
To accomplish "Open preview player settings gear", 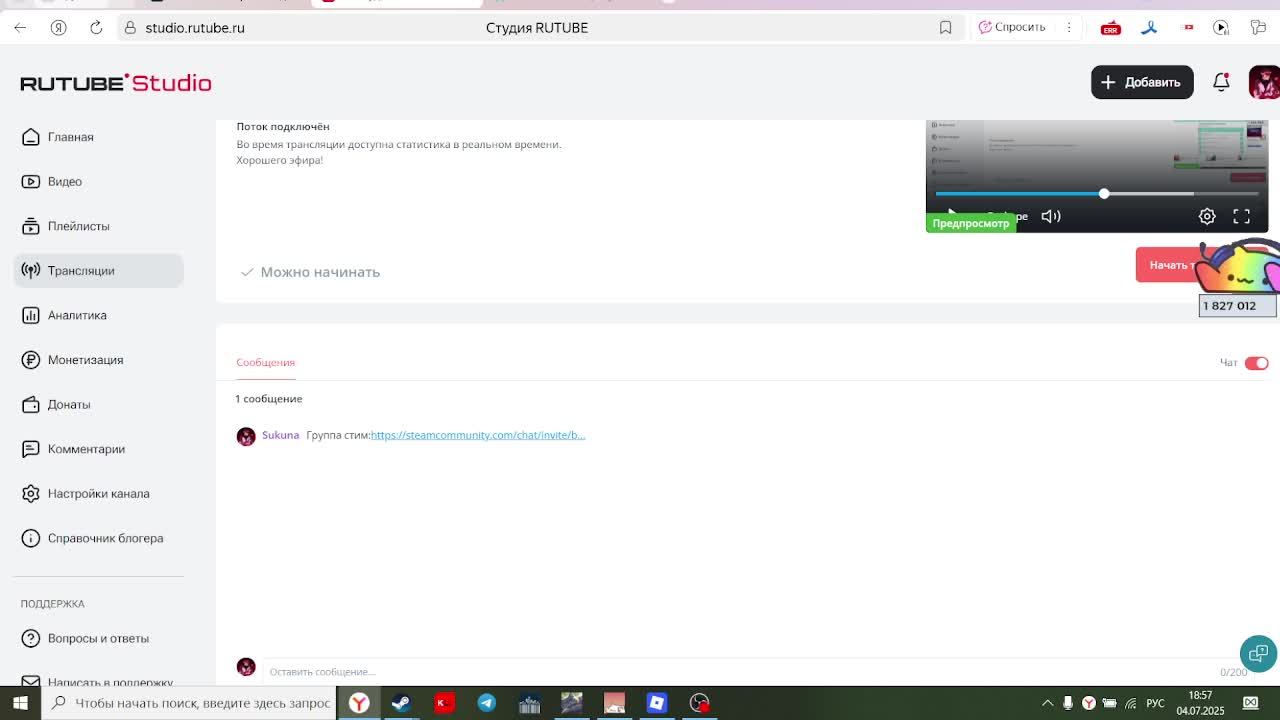I will pyautogui.click(x=1207, y=216).
